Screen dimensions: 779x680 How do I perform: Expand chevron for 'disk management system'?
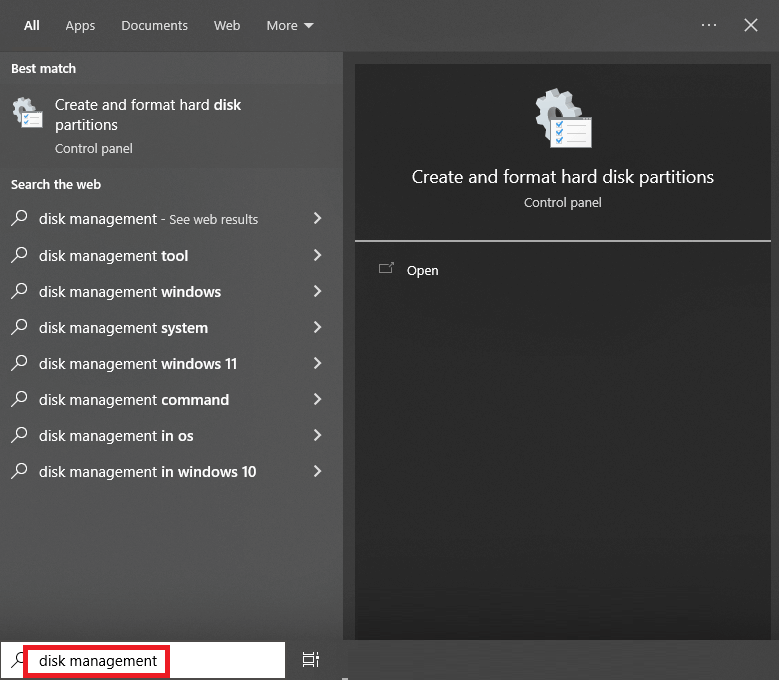(x=317, y=327)
